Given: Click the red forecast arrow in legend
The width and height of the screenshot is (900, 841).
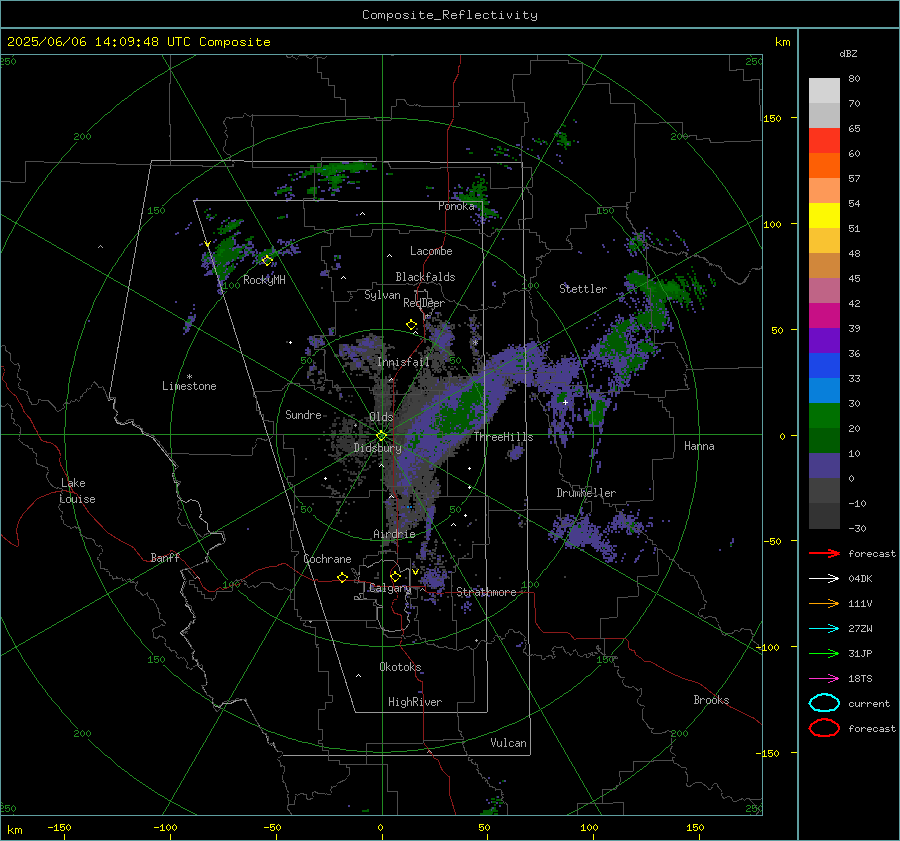Looking at the screenshot, I should click(x=824, y=553).
